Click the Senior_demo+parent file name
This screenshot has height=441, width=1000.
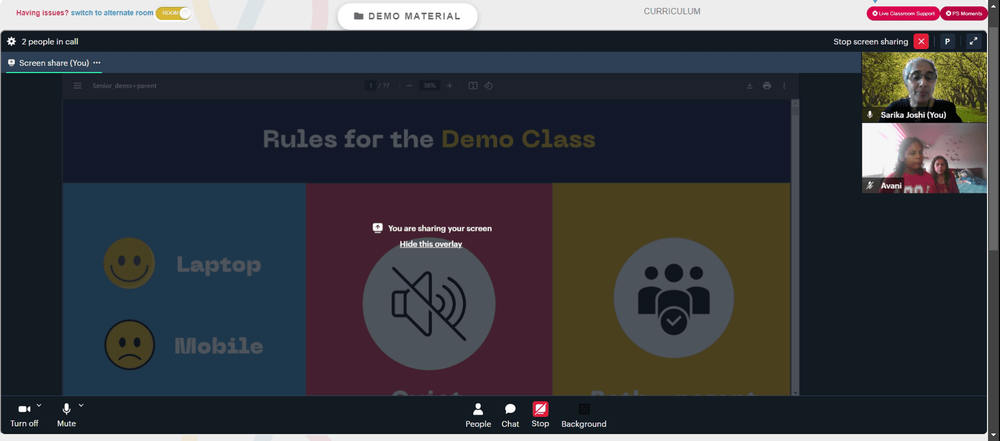coord(124,86)
